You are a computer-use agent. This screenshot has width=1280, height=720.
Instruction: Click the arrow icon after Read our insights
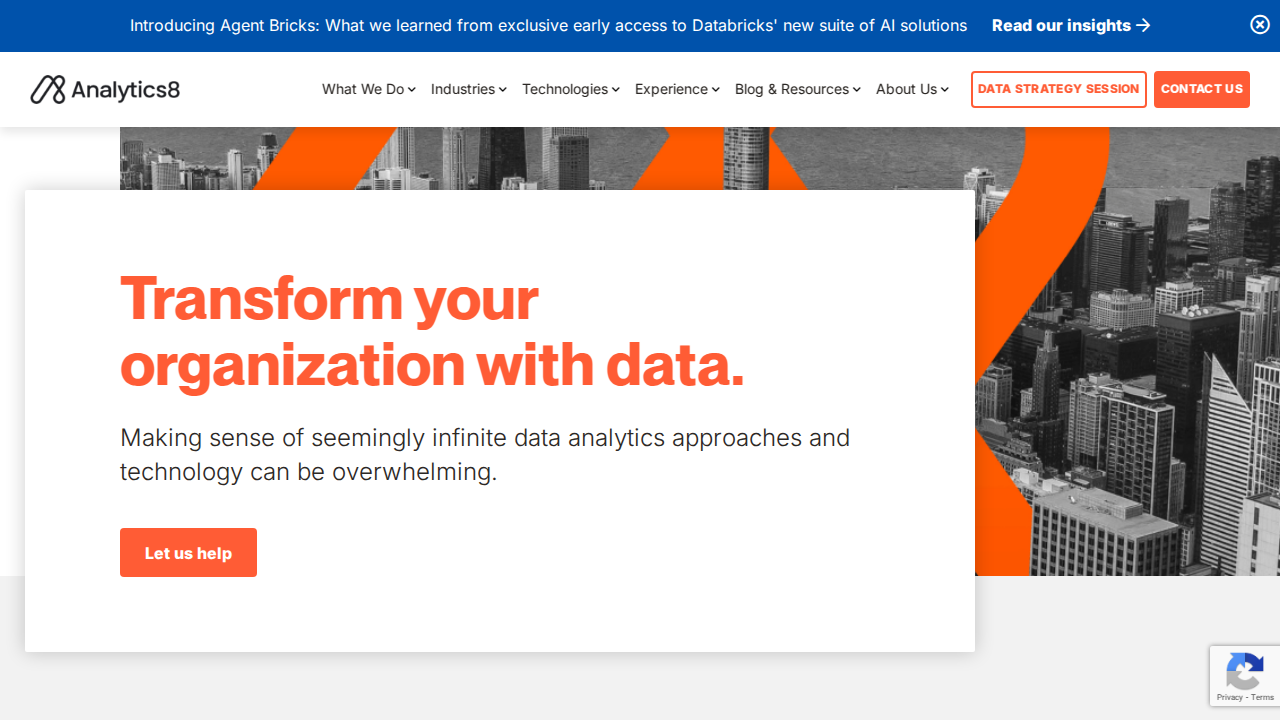click(x=1143, y=26)
